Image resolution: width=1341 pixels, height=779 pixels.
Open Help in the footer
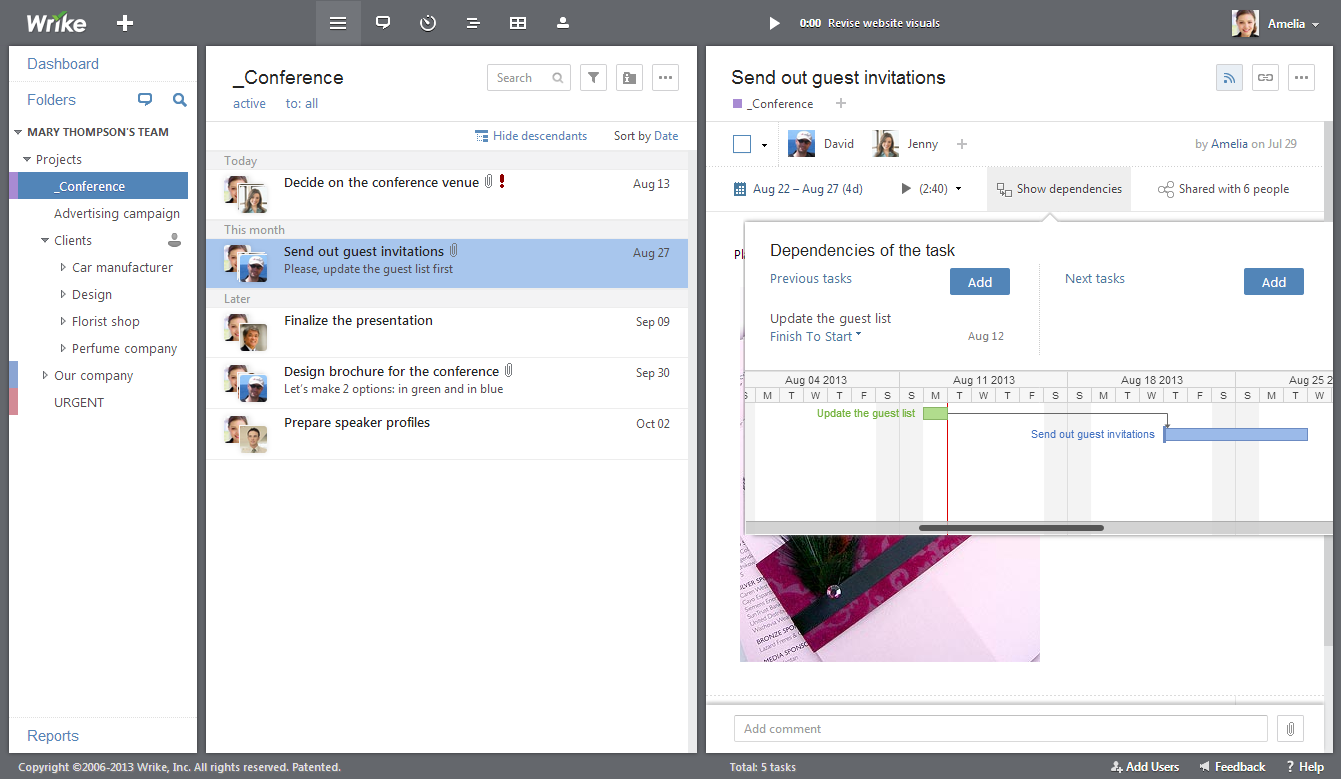click(x=1305, y=767)
